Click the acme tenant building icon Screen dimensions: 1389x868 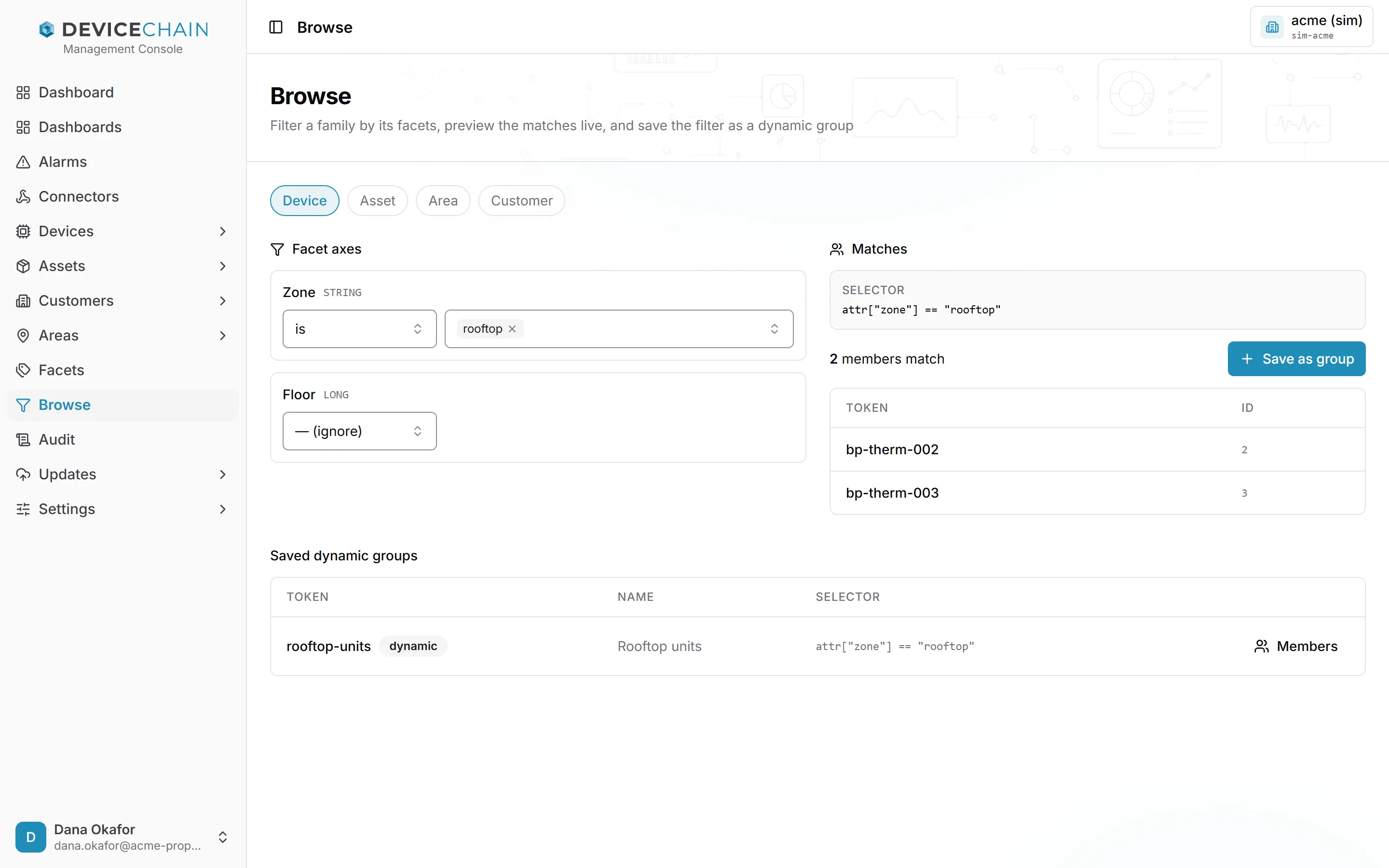pyautogui.click(x=1272, y=27)
